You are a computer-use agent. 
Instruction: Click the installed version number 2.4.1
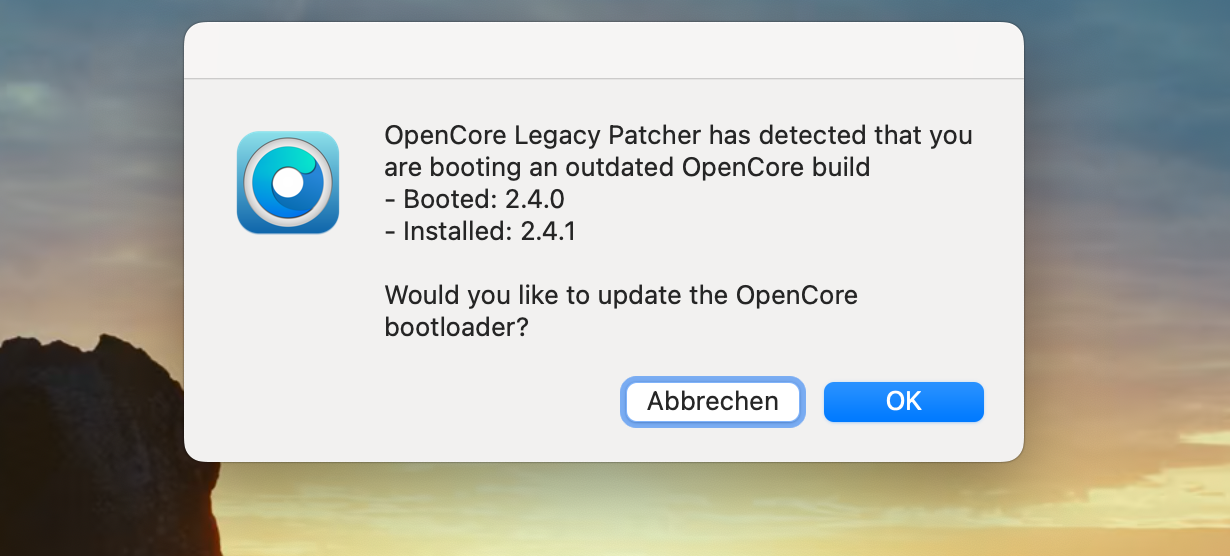click(x=548, y=231)
